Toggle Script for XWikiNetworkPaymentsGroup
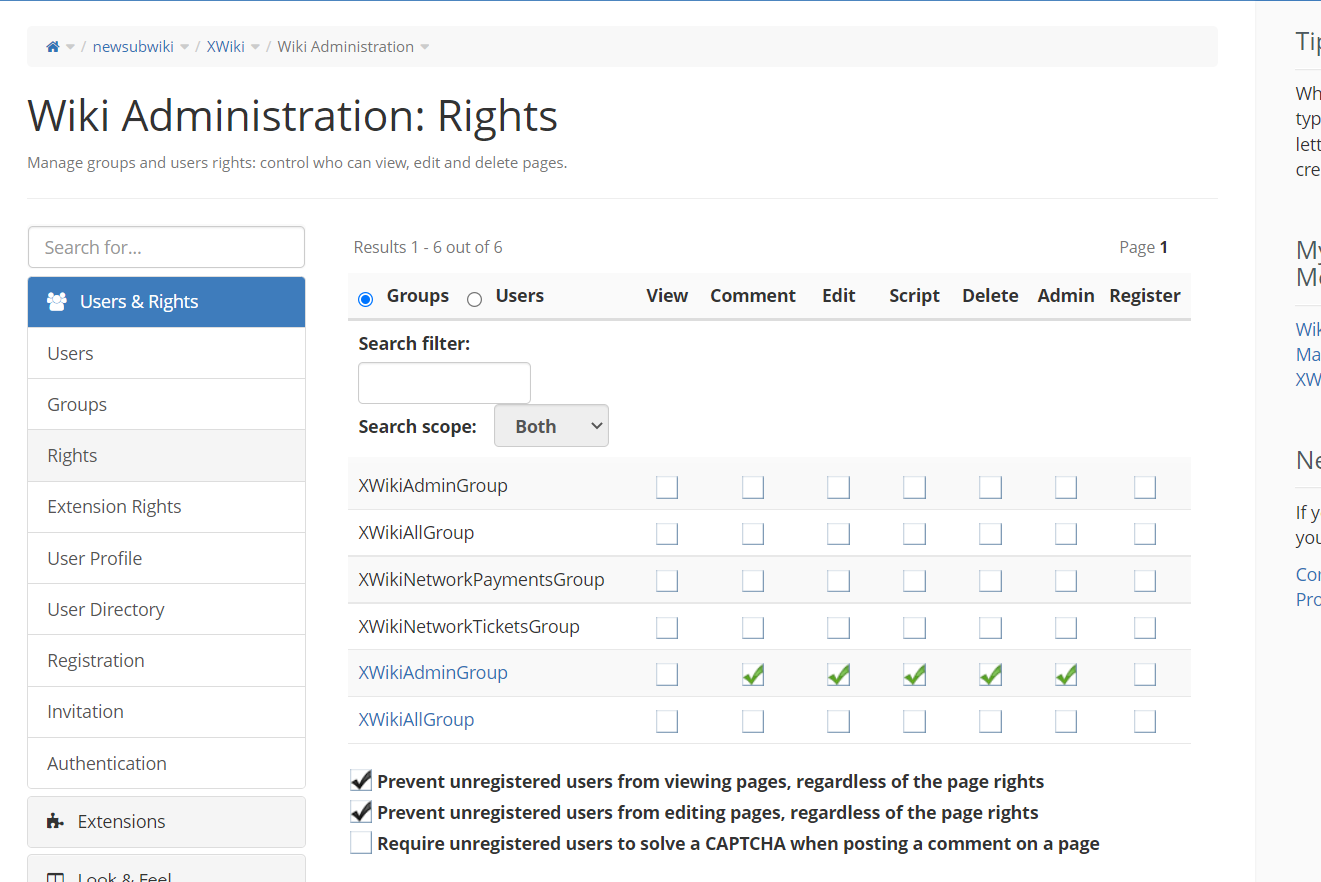The image size is (1321, 882). coord(914,580)
